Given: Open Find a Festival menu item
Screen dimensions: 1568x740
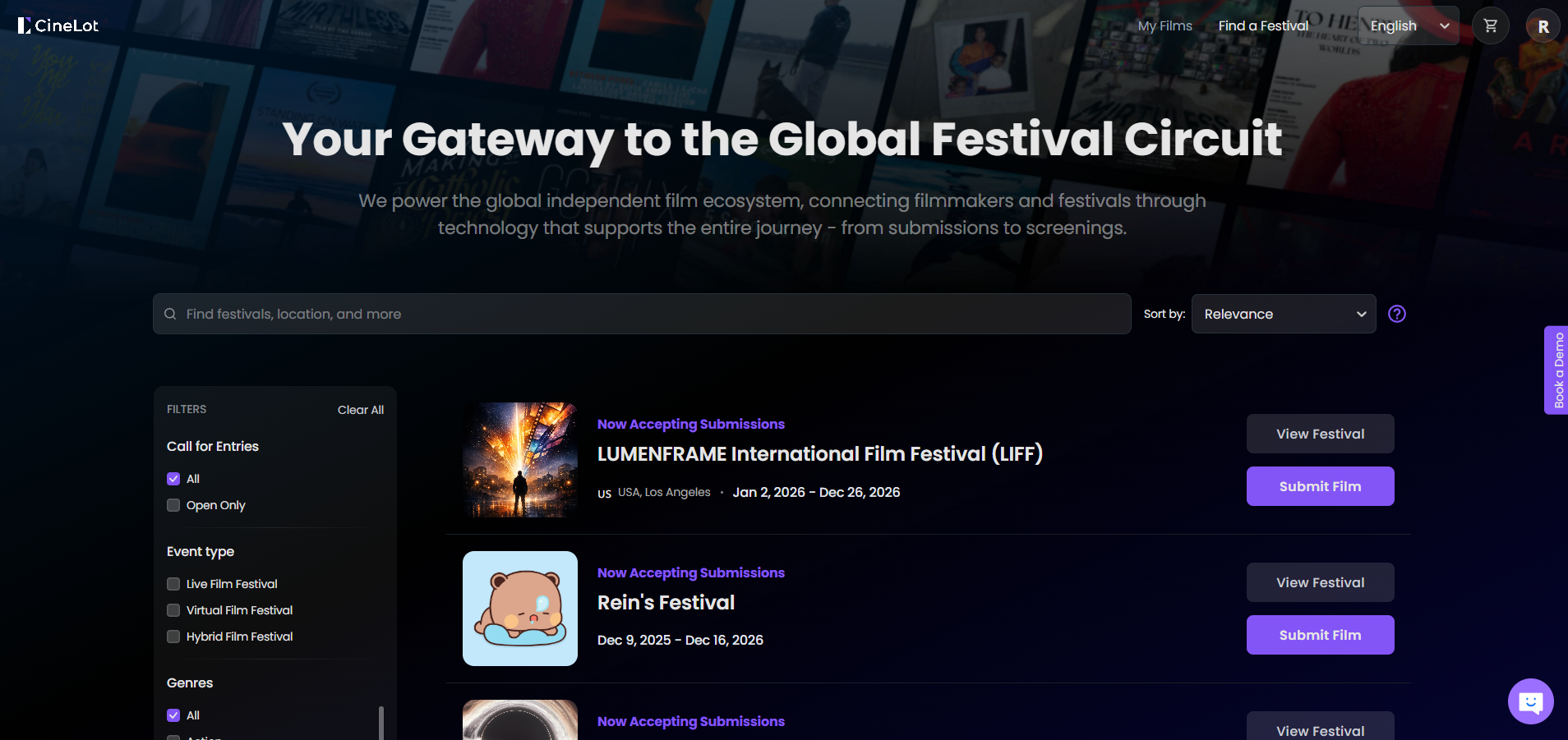Looking at the screenshot, I should point(1263,25).
